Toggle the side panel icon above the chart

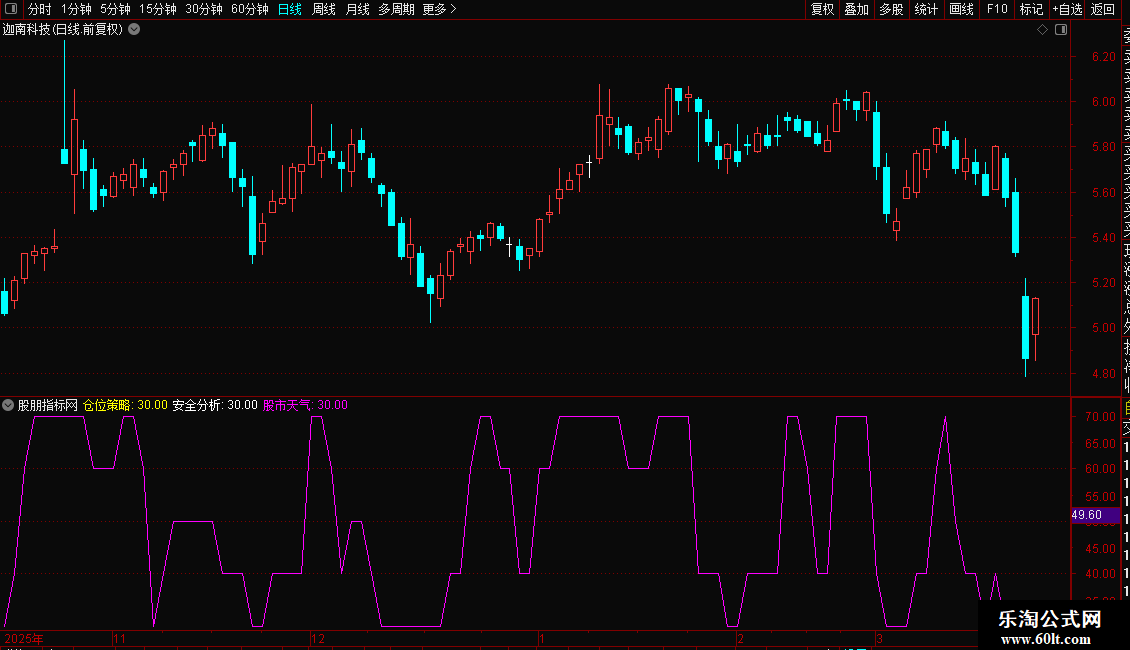tap(1061, 30)
